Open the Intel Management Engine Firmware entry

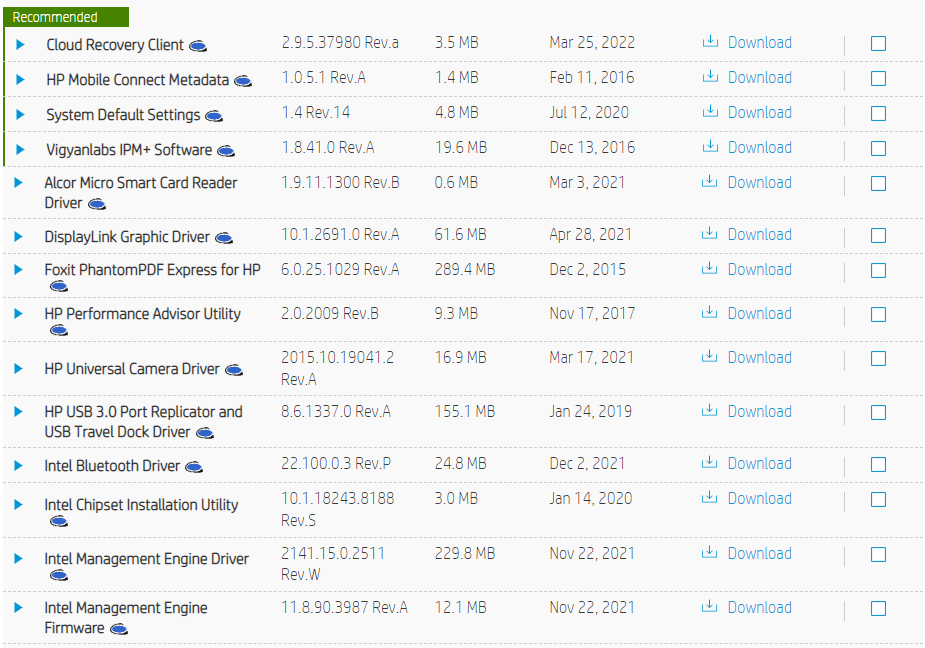126,608
